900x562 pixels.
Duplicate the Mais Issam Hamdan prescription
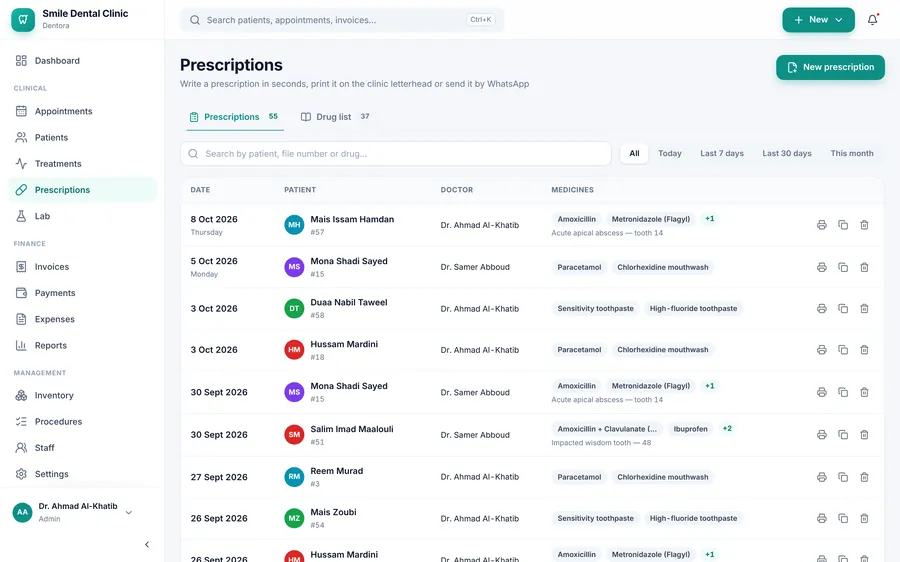[x=843, y=225]
